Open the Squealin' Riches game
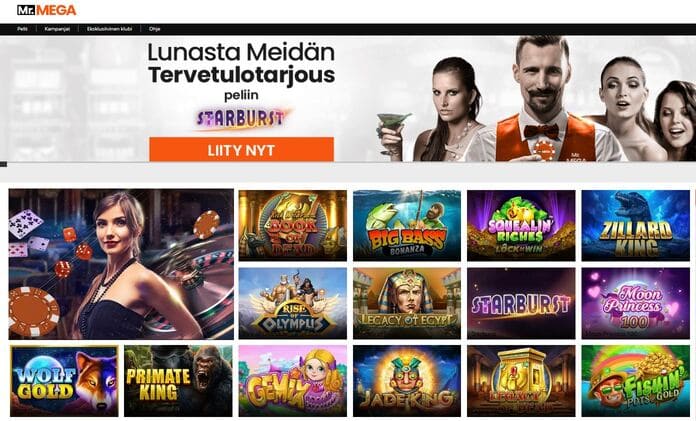This screenshot has height=421, width=696. point(521,226)
